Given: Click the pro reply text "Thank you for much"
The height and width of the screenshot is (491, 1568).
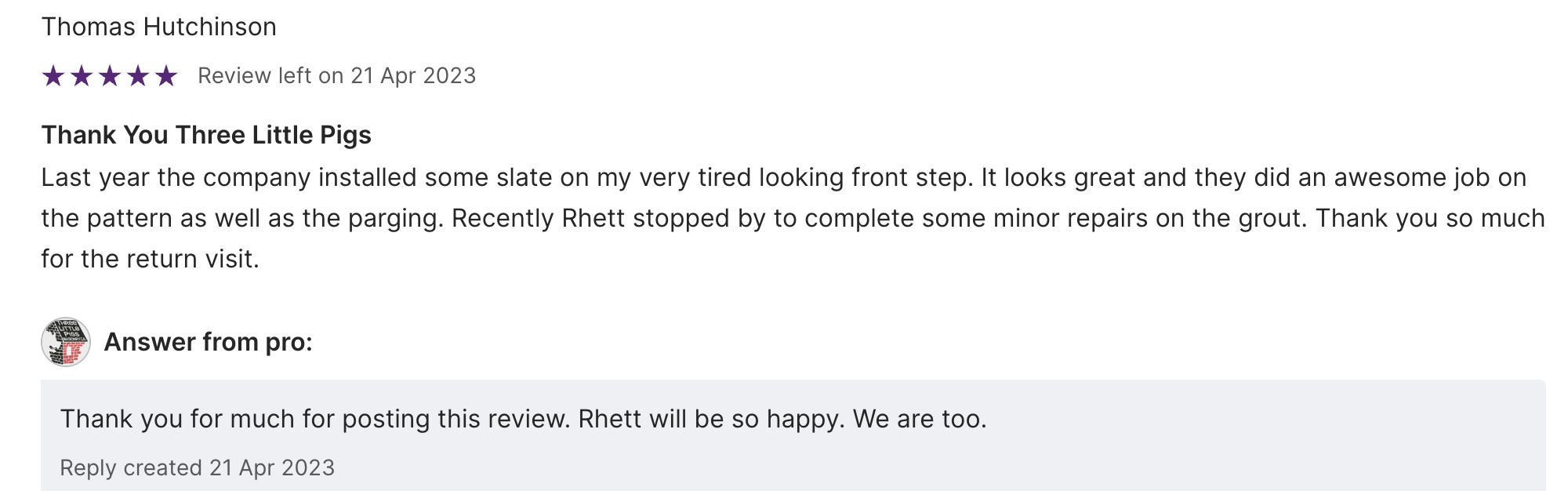Looking at the screenshot, I should pyautogui.click(x=523, y=419).
